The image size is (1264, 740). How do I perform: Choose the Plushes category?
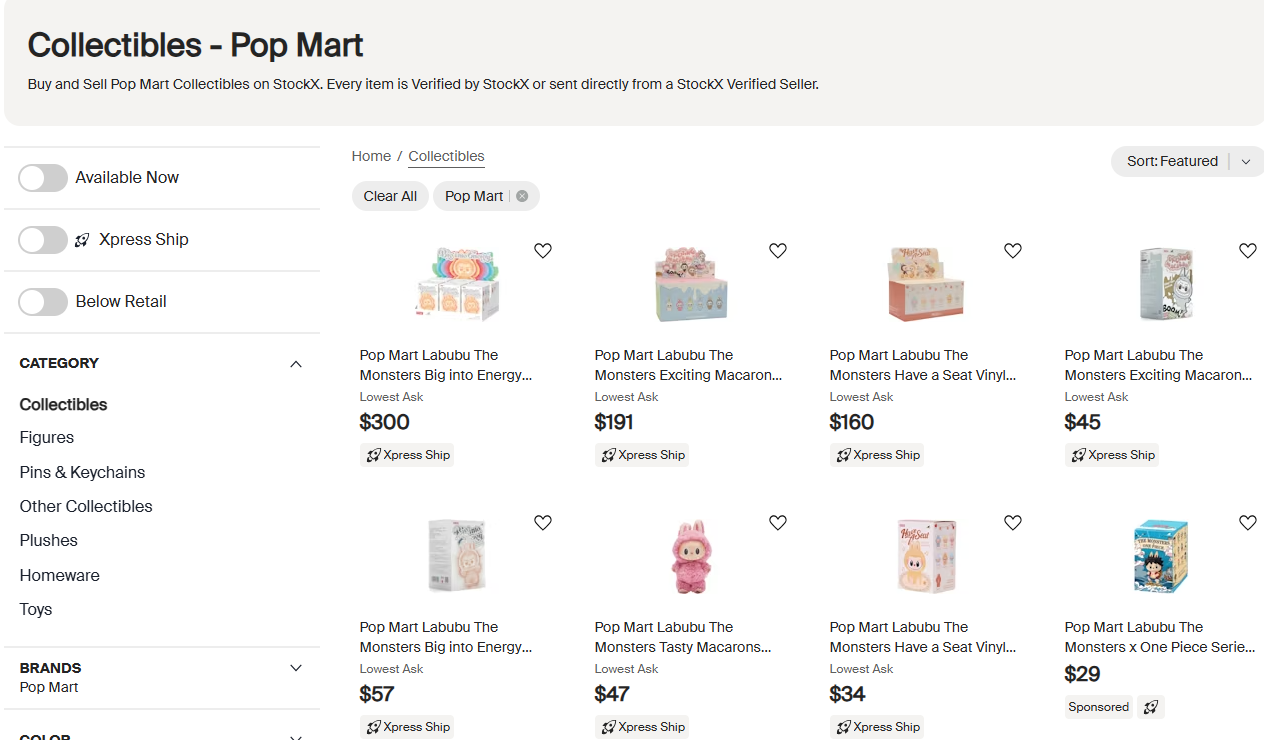pyautogui.click(x=49, y=541)
